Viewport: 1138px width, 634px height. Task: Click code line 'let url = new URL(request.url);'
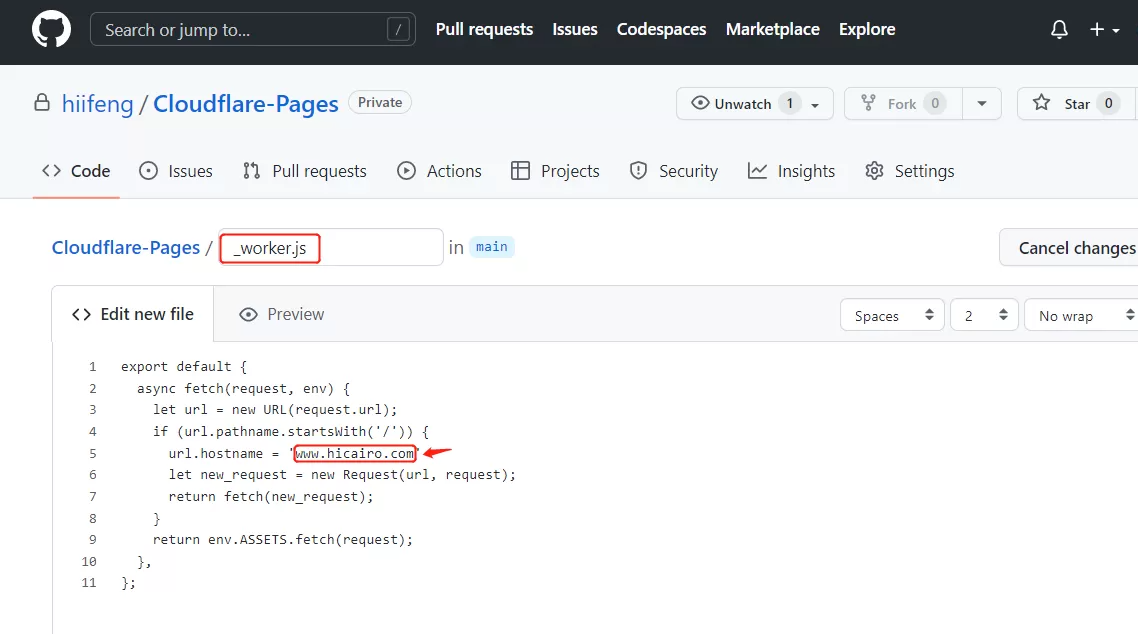tap(275, 410)
